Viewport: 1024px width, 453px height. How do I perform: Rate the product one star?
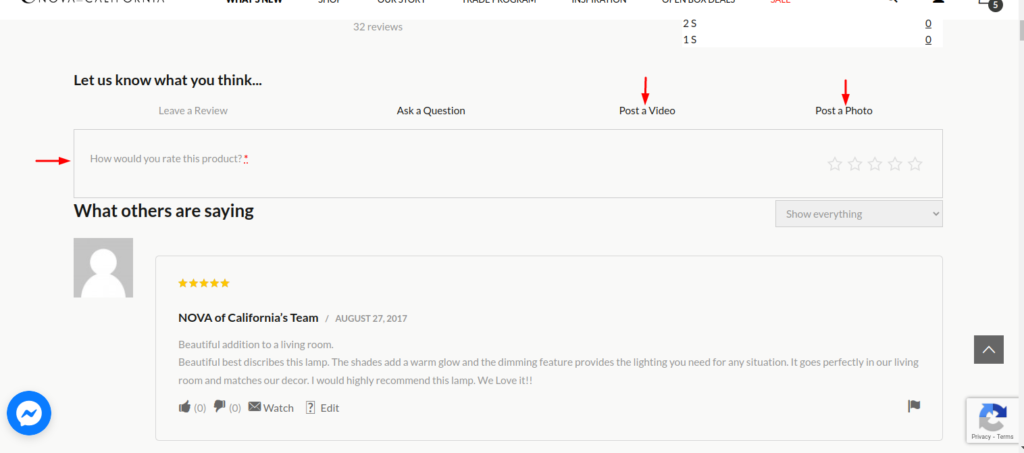(835, 164)
